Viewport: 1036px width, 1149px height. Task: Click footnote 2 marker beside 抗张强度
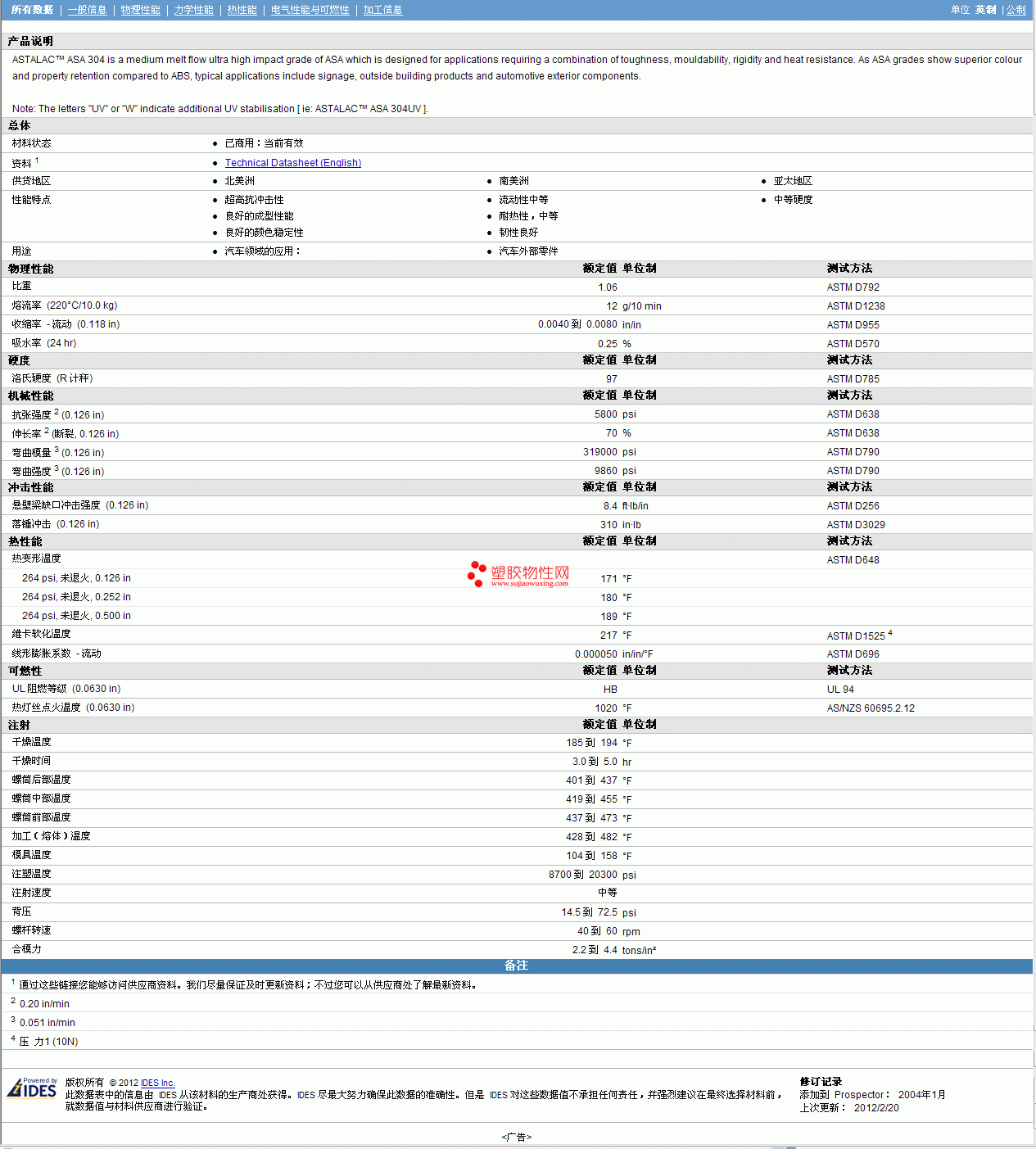57,412
